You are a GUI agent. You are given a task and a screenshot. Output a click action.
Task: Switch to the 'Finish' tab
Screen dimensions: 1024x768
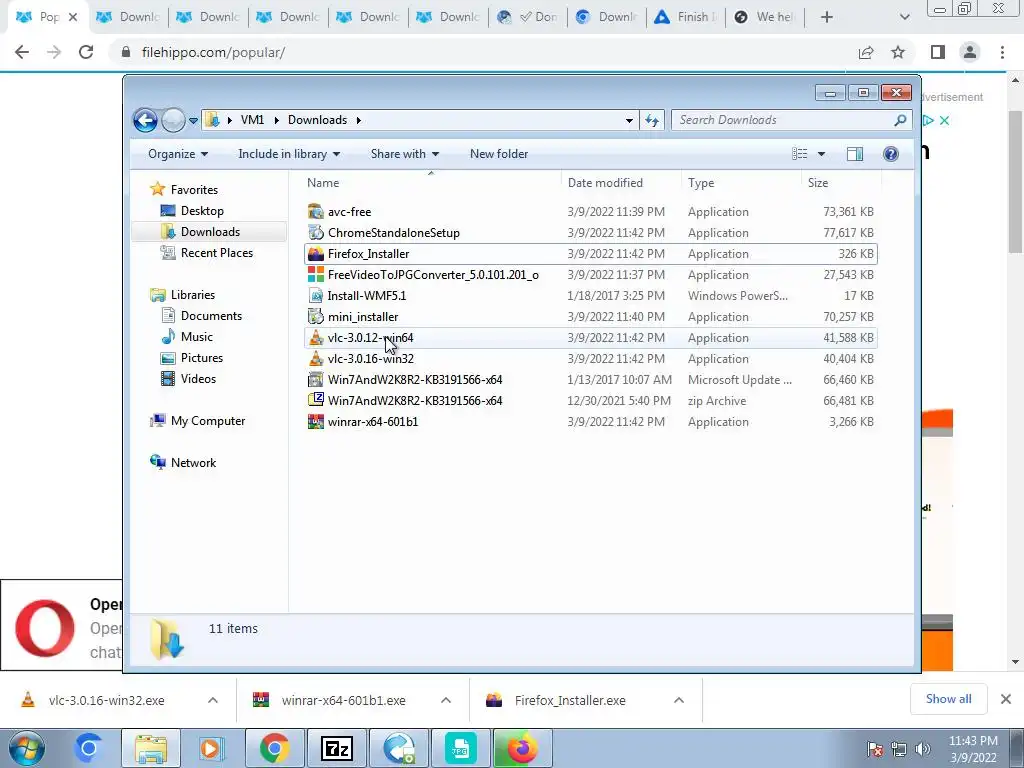pyautogui.click(x=686, y=17)
